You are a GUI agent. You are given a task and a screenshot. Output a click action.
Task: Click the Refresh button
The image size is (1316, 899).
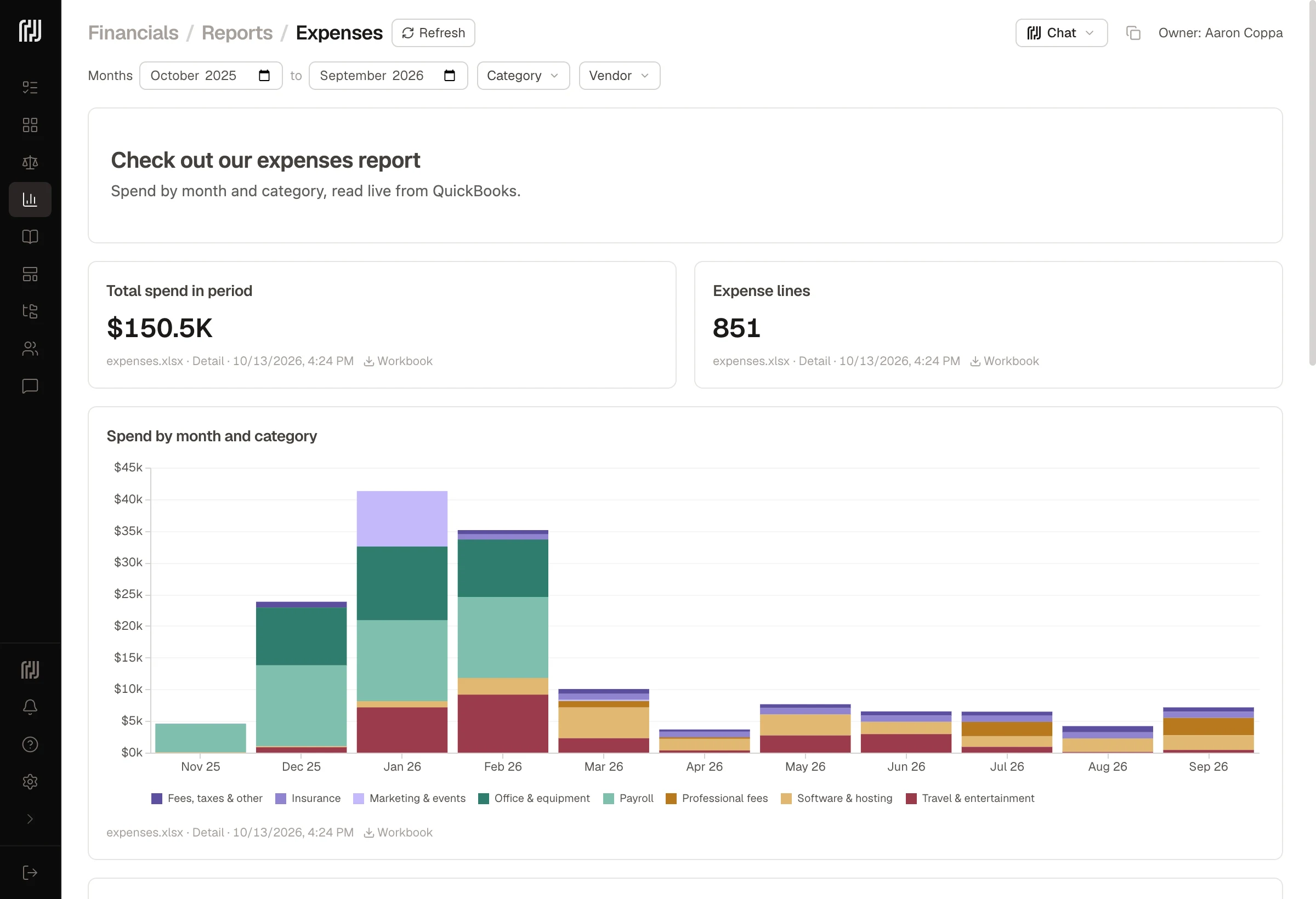pos(433,33)
